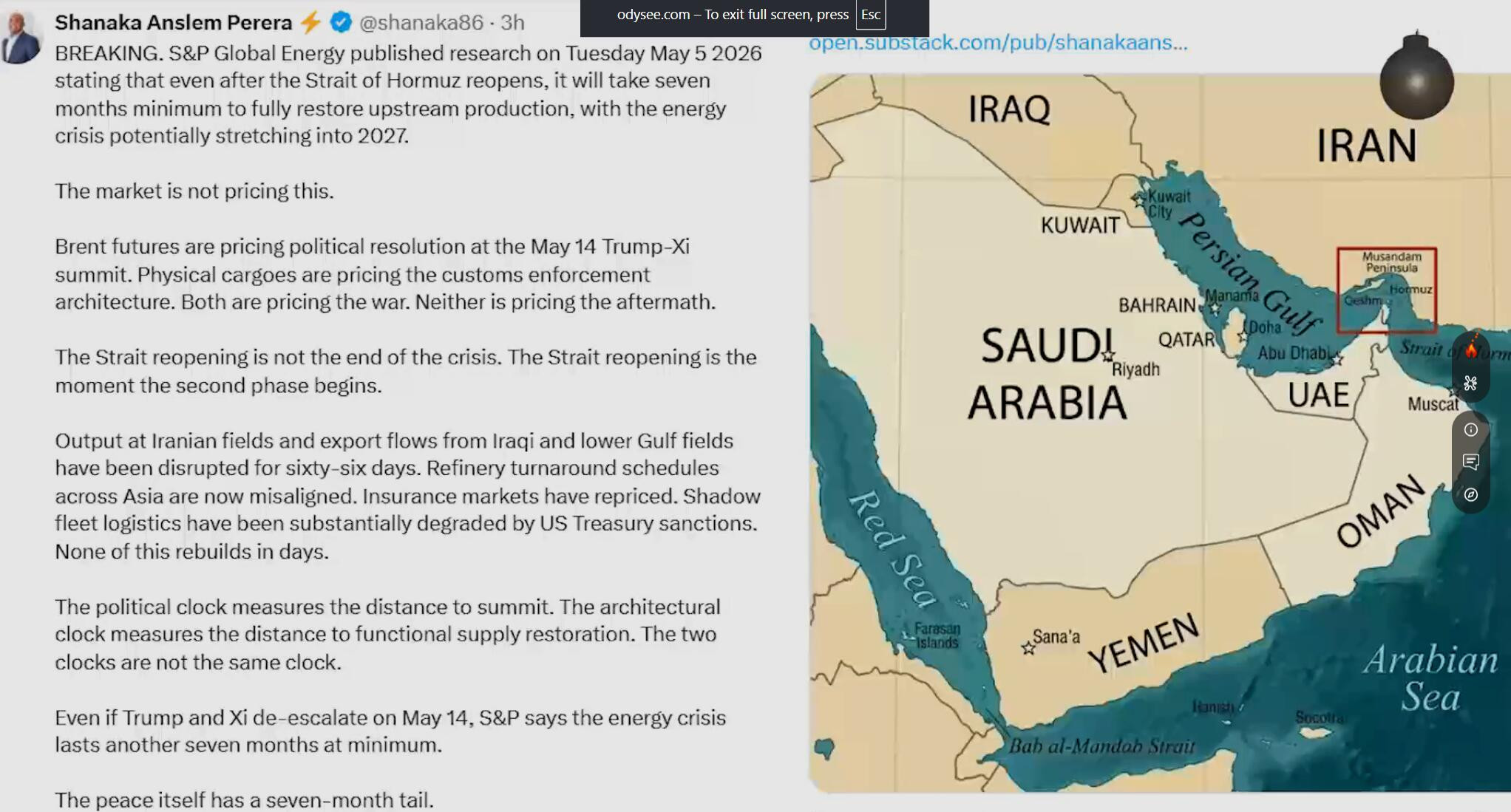Click the Sana'a city label
Viewport: 1511px width, 812px height.
pyautogui.click(x=1056, y=637)
